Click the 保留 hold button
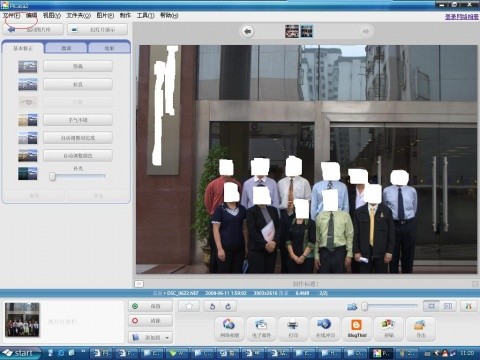 point(150,306)
